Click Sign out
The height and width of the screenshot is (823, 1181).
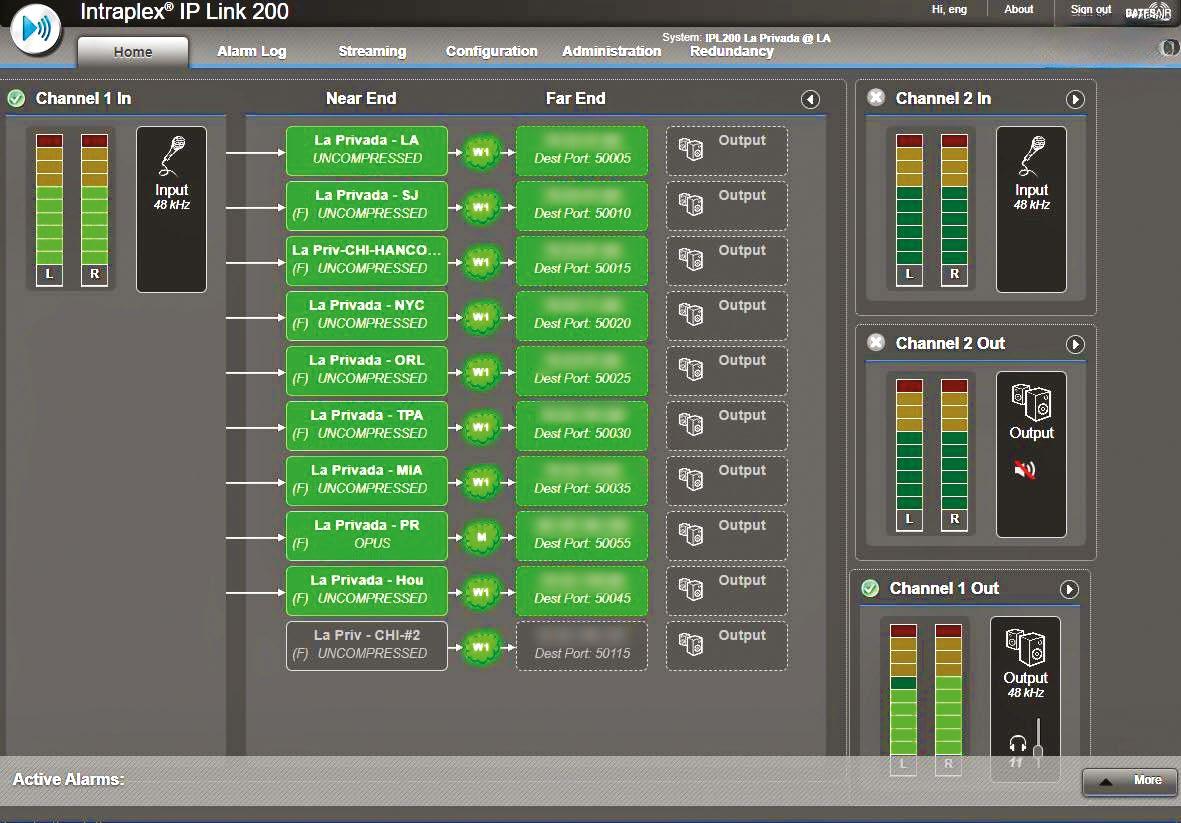[1091, 9]
